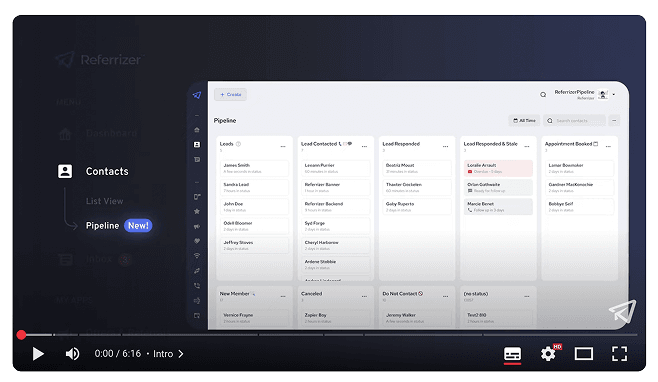Open the All Time date filter
Screen dimensions: 658x382
pos(524,120)
